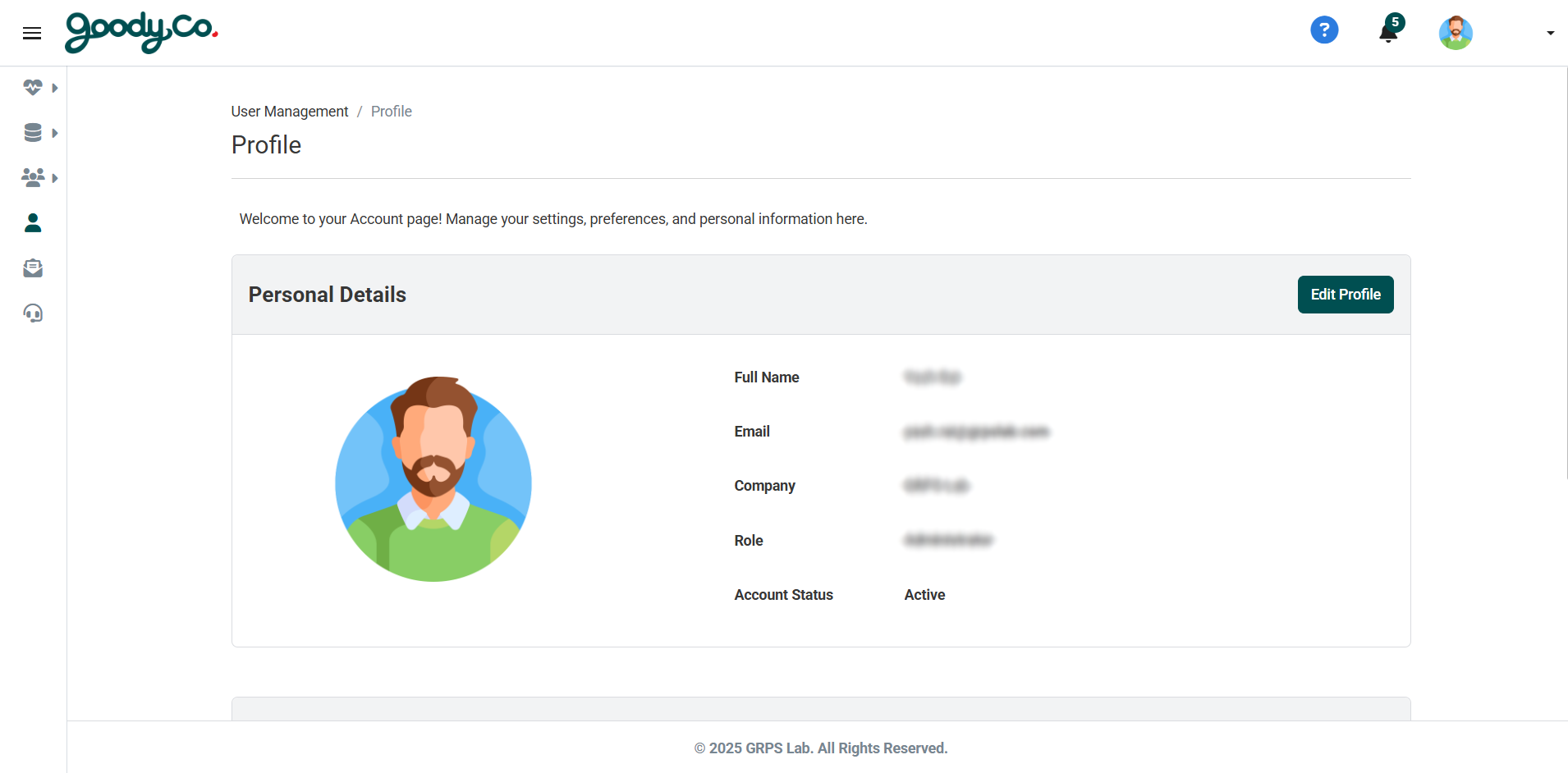Click the support headset icon
Screen dimensions: 1568x773
click(x=32, y=313)
